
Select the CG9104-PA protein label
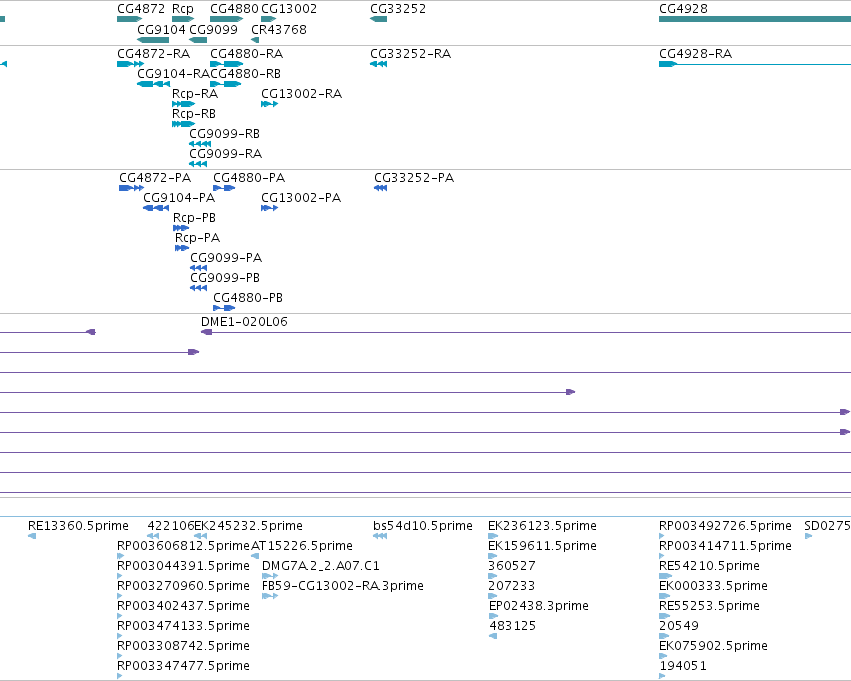click(179, 198)
